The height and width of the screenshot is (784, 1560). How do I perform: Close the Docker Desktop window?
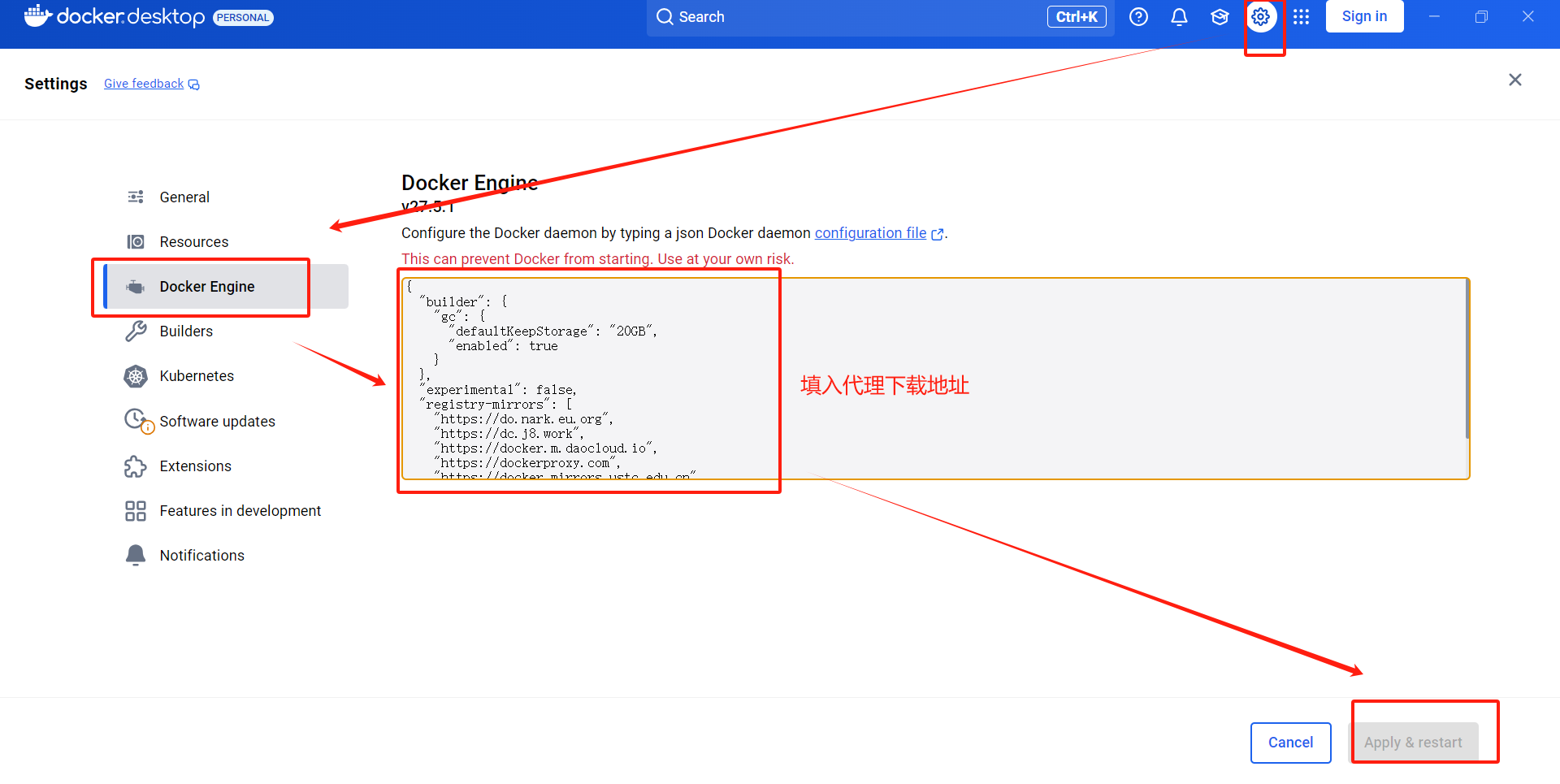[1528, 16]
